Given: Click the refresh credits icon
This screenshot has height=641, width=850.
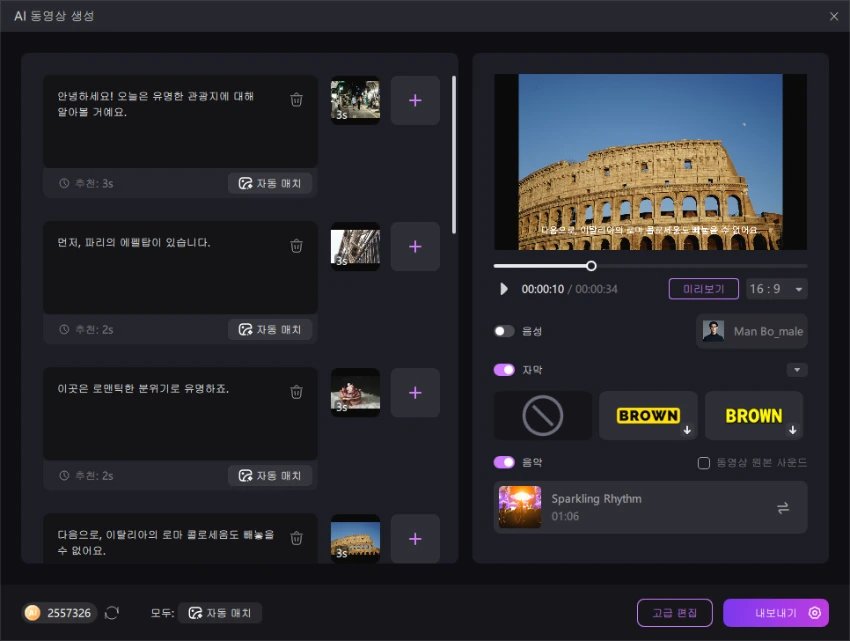Looking at the screenshot, I should [x=112, y=613].
